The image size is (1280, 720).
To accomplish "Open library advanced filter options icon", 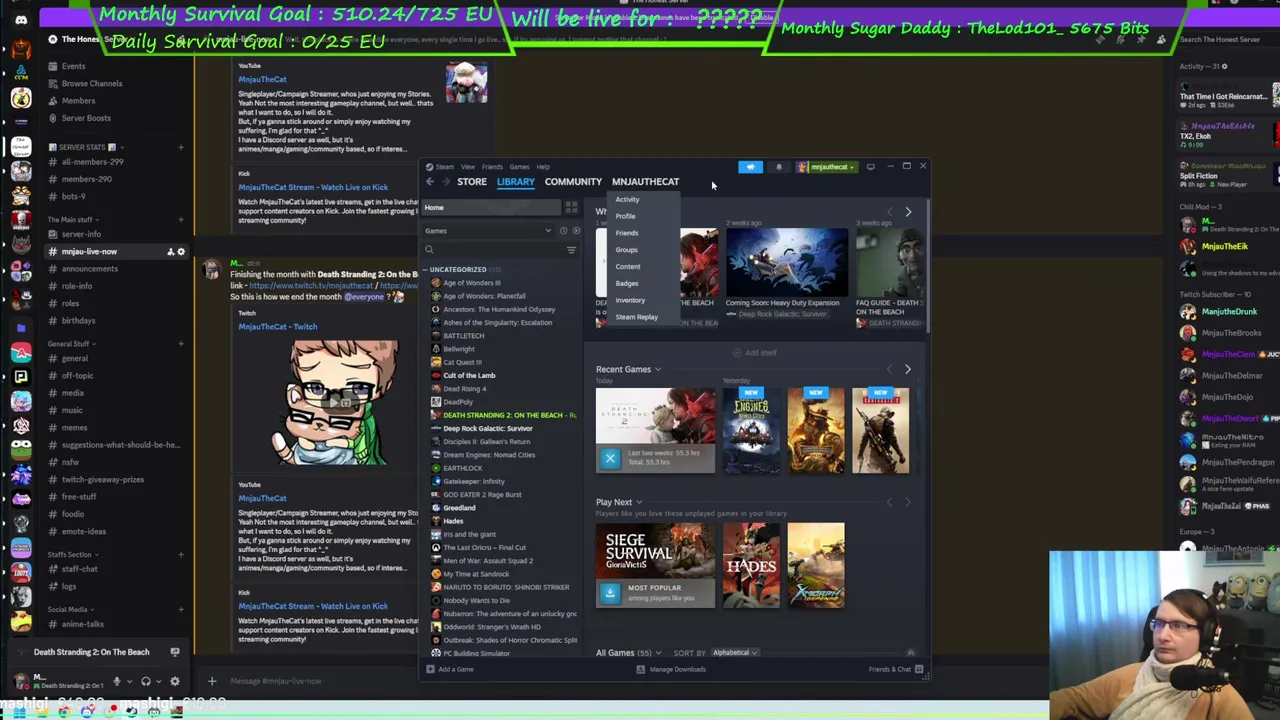I will tap(571, 250).
